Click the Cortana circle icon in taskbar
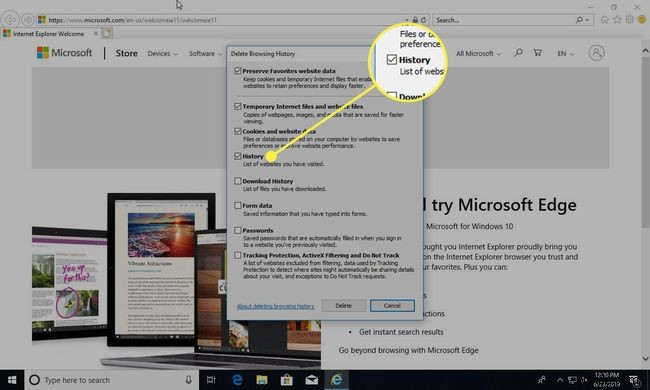Screen dimensions: 650x390 click(35, 380)
